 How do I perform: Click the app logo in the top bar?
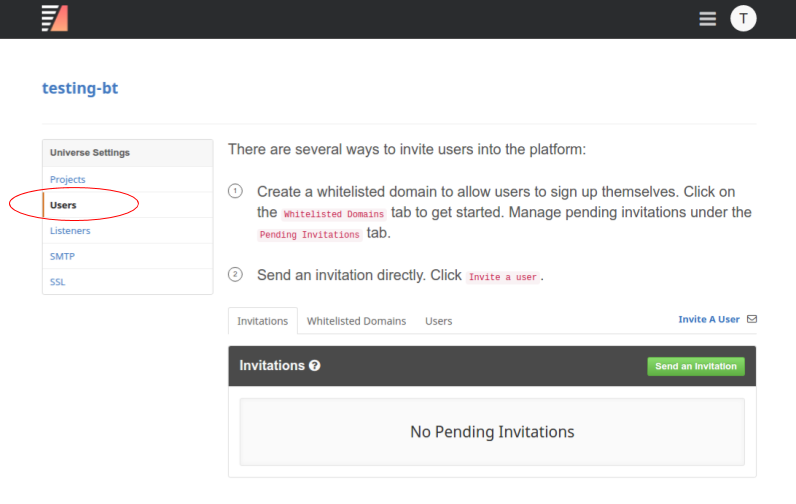(x=54, y=18)
